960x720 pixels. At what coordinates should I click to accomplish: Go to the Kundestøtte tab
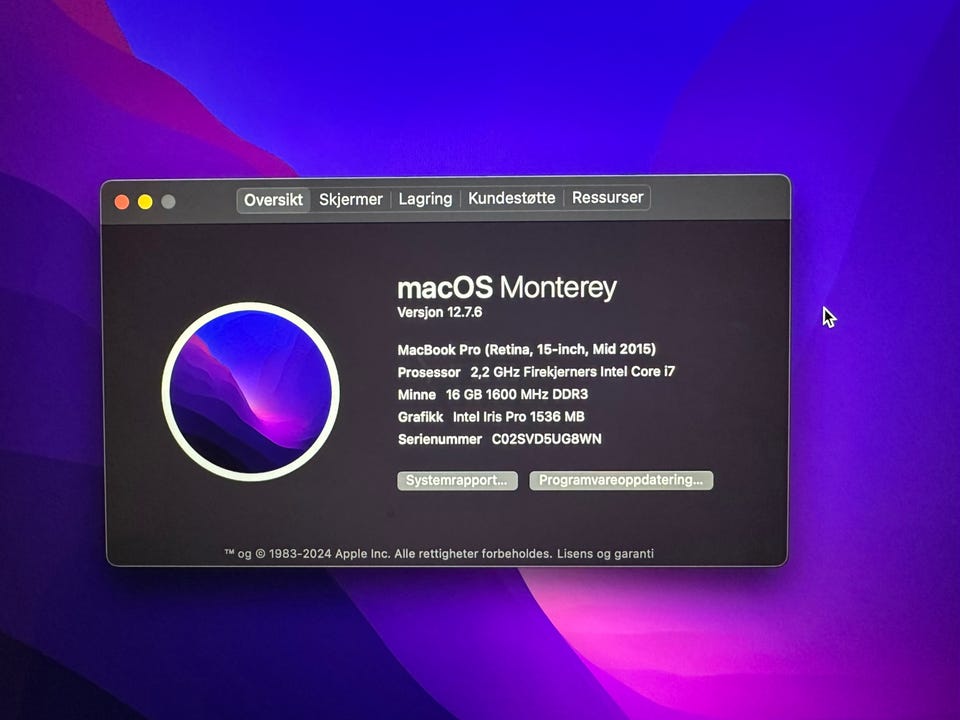(512, 198)
